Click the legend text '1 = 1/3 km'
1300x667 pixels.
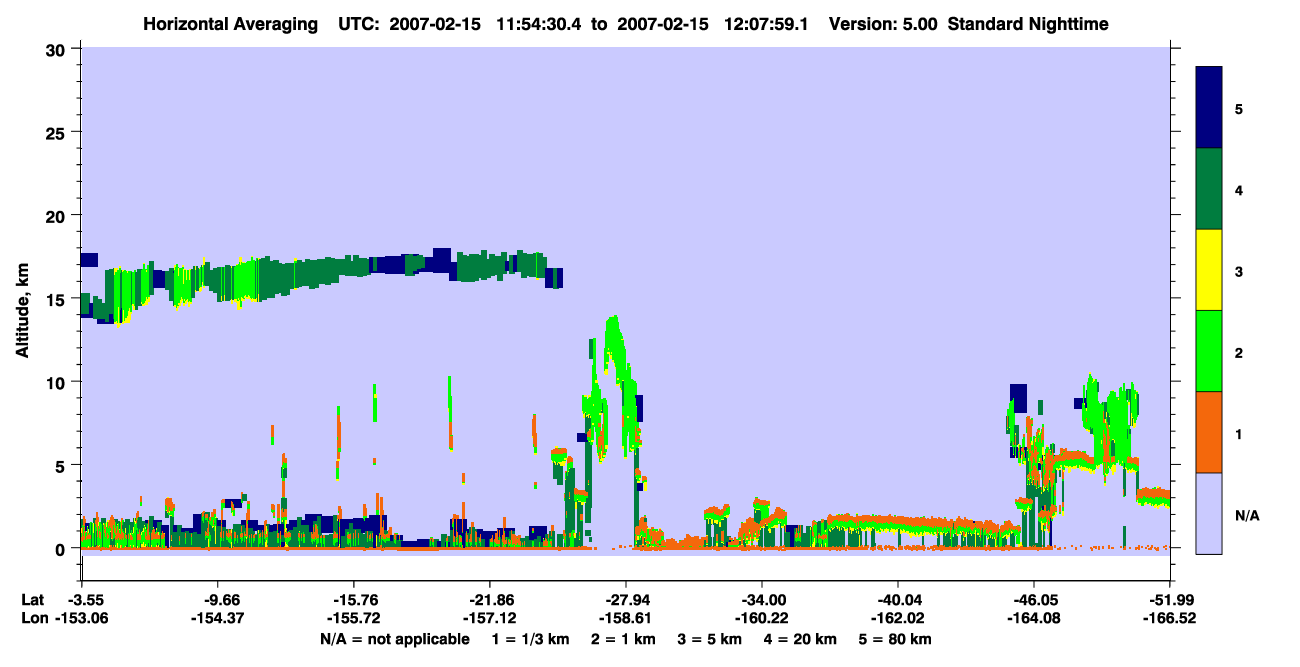tap(530, 639)
